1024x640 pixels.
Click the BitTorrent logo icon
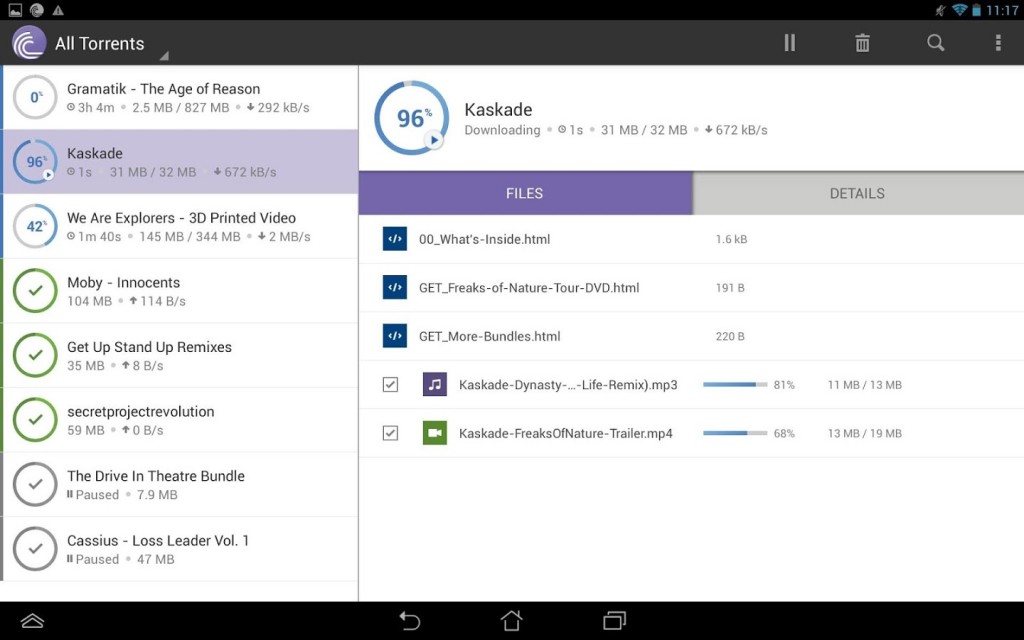(x=28, y=43)
